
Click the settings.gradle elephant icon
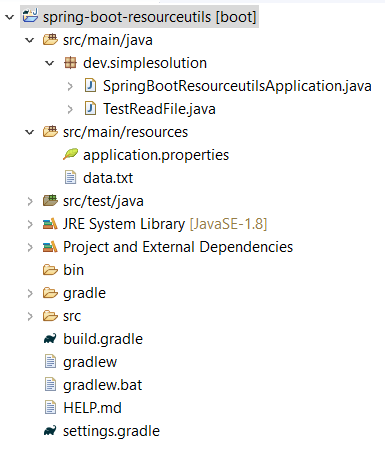coord(50,431)
